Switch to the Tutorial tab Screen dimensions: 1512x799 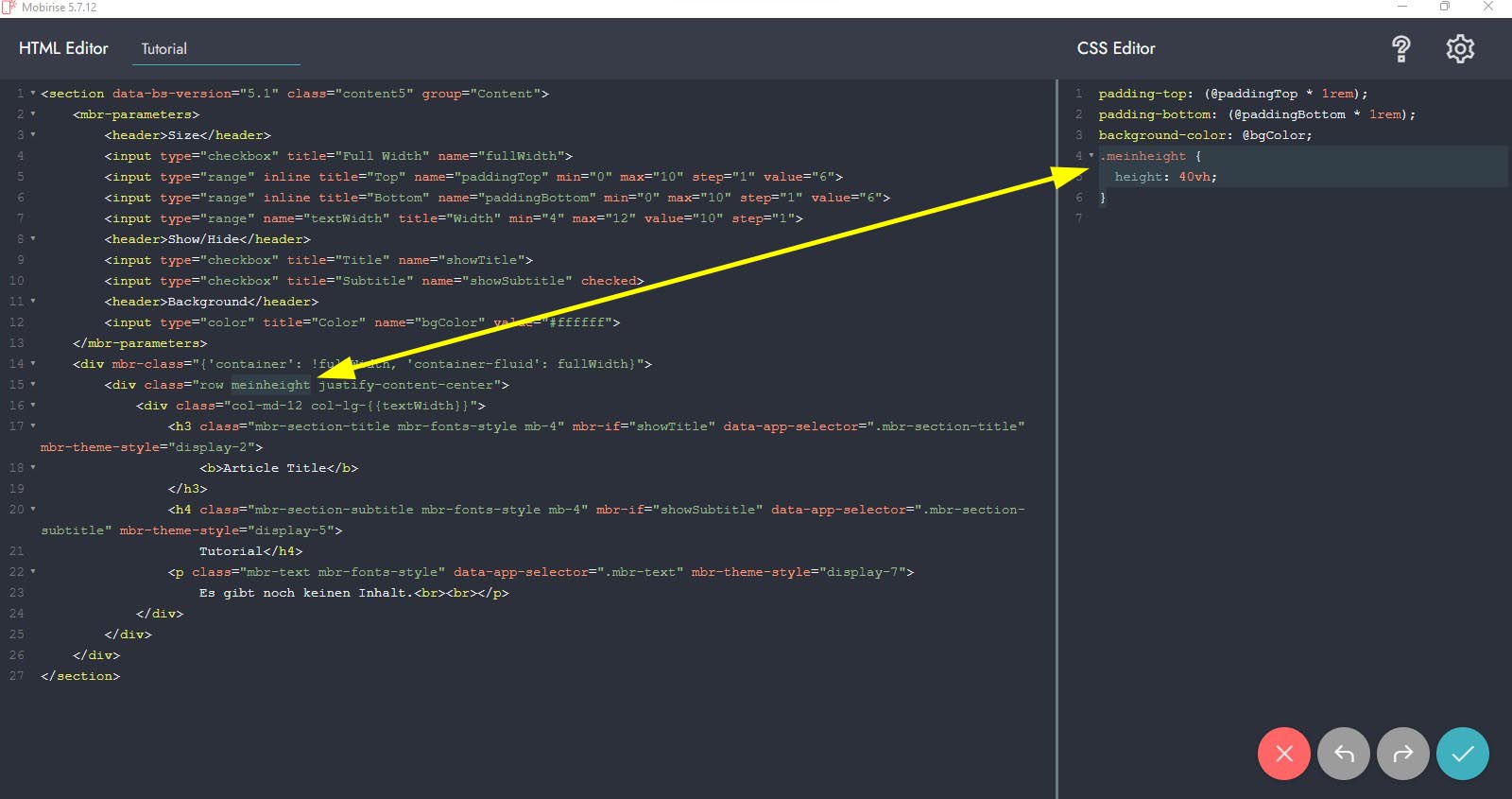(x=164, y=49)
